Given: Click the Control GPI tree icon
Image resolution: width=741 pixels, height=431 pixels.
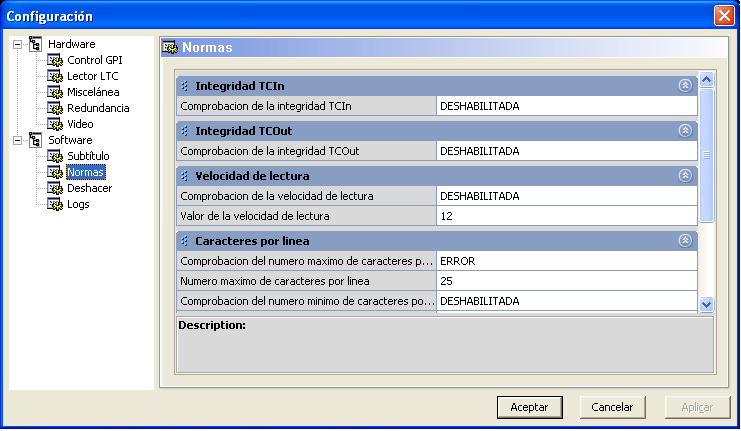Looking at the screenshot, I should [55, 60].
